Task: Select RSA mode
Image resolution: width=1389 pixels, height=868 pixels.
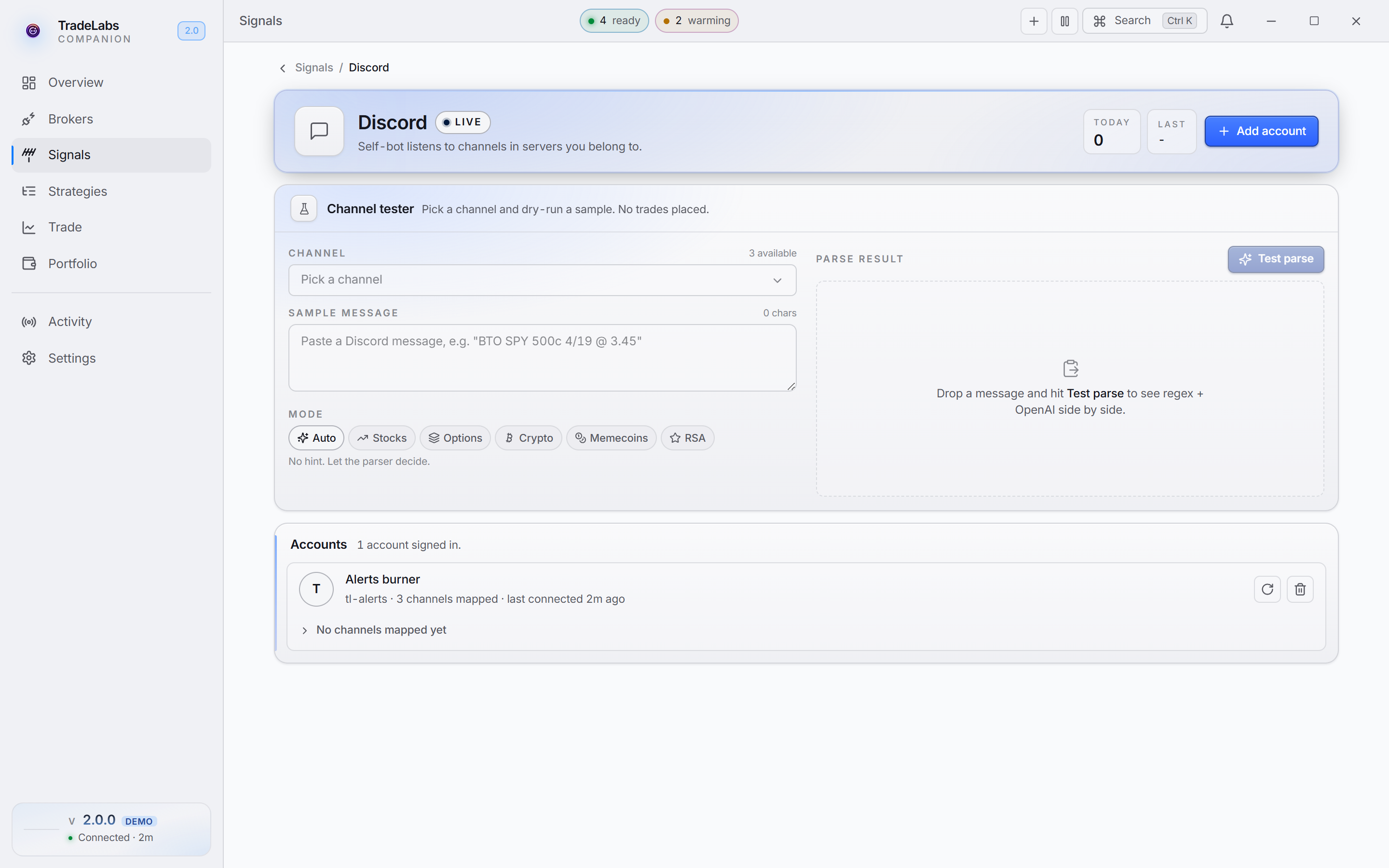Action: point(688,438)
